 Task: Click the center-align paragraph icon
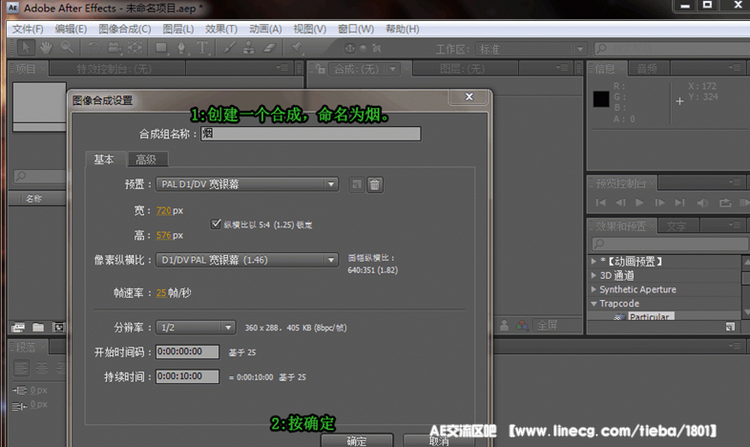coord(42,368)
